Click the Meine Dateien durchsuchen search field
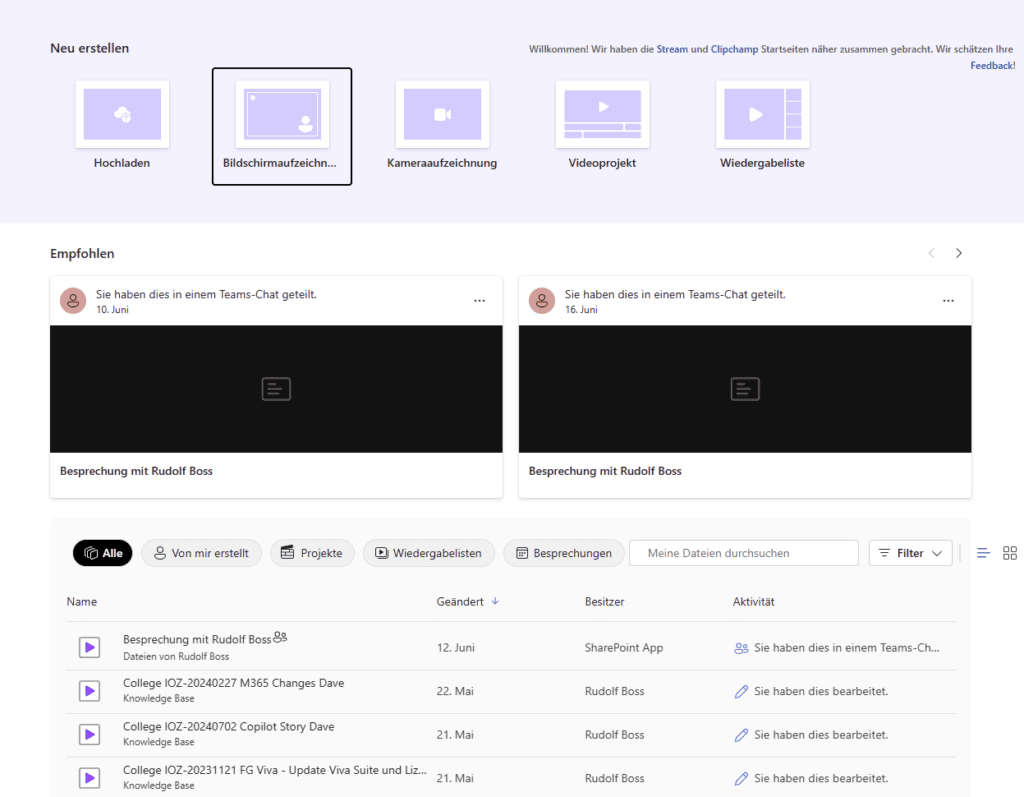The height and width of the screenshot is (797, 1024). coord(743,553)
